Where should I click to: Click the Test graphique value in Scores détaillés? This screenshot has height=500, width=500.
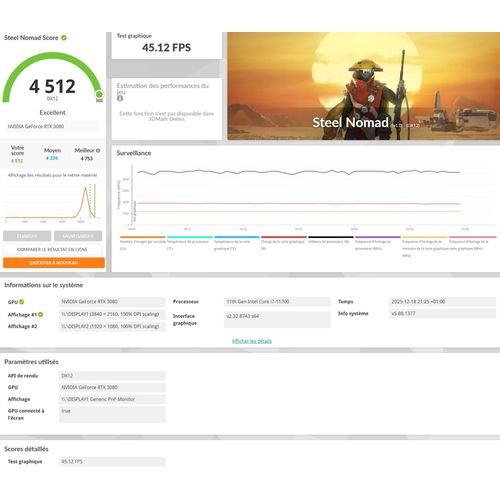[x=112, y=462]
